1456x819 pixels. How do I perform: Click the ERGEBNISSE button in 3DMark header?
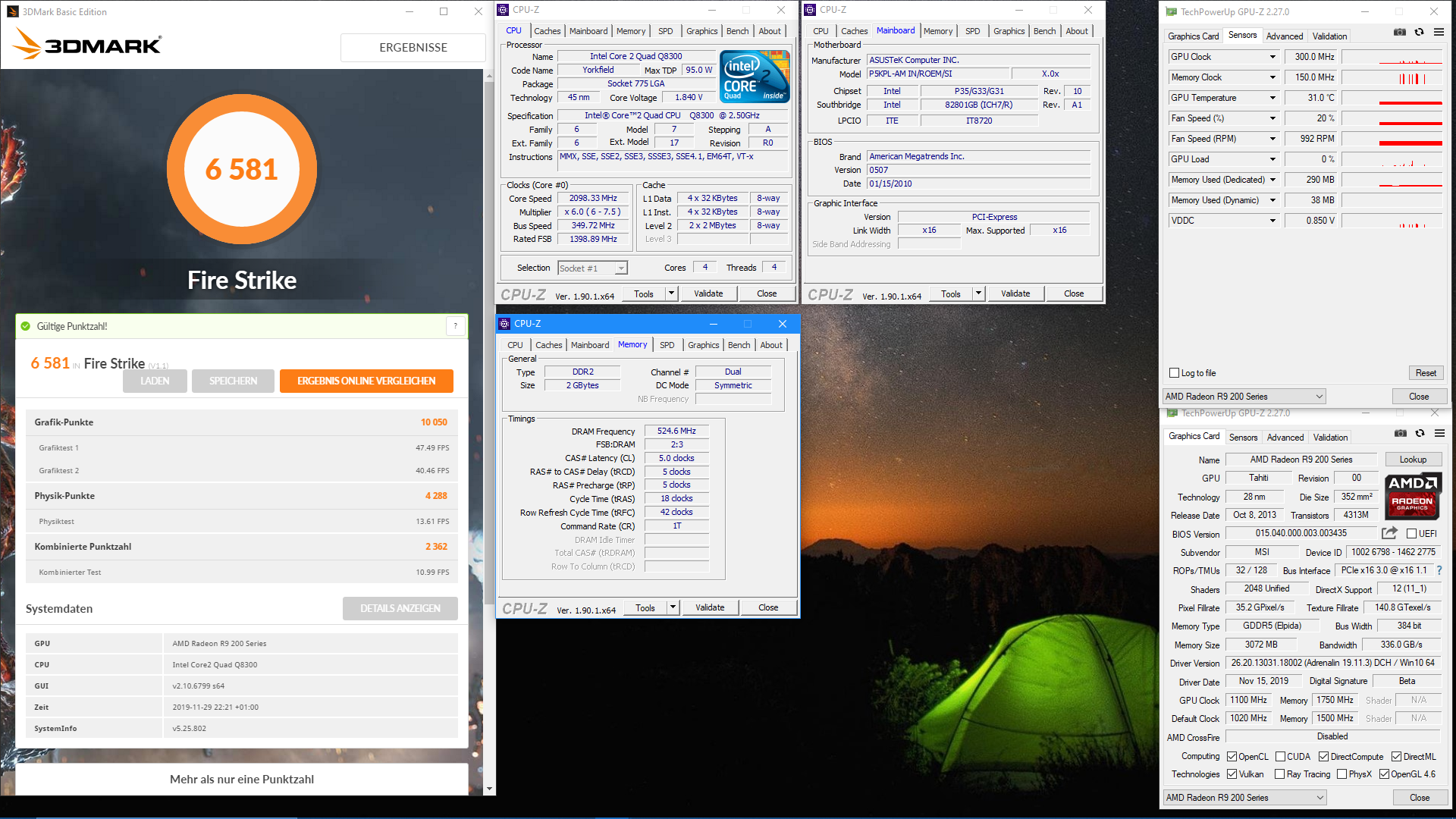pos(413,47)
